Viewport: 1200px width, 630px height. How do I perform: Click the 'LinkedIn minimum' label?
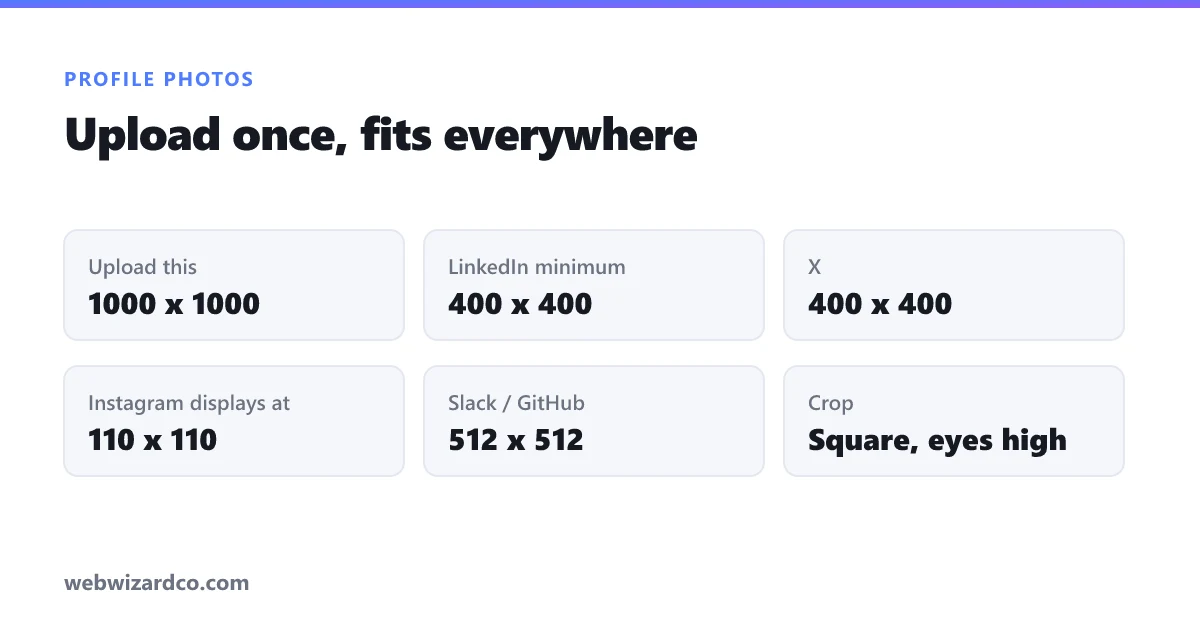click(537, 267)
